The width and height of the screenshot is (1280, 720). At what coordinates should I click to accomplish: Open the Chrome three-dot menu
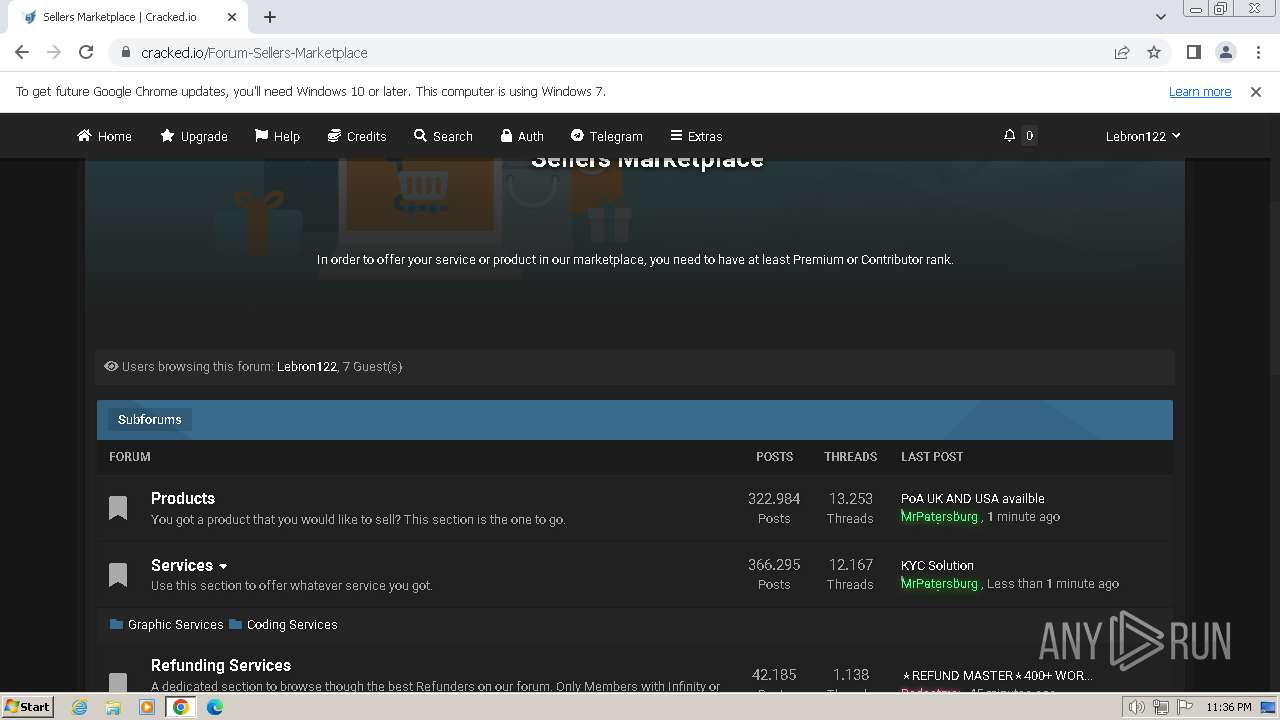(1258, 52)
